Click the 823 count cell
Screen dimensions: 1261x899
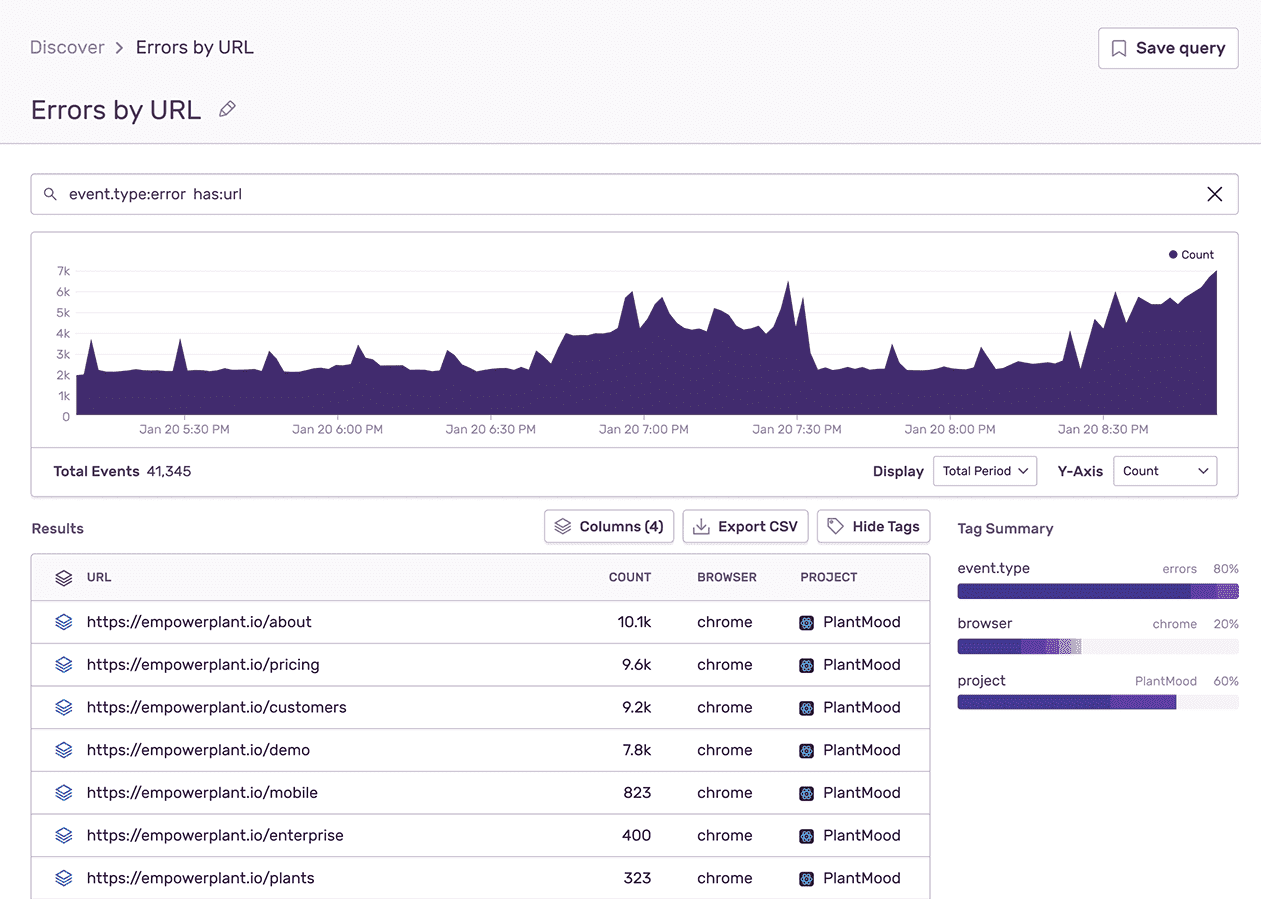click(636, 793)
